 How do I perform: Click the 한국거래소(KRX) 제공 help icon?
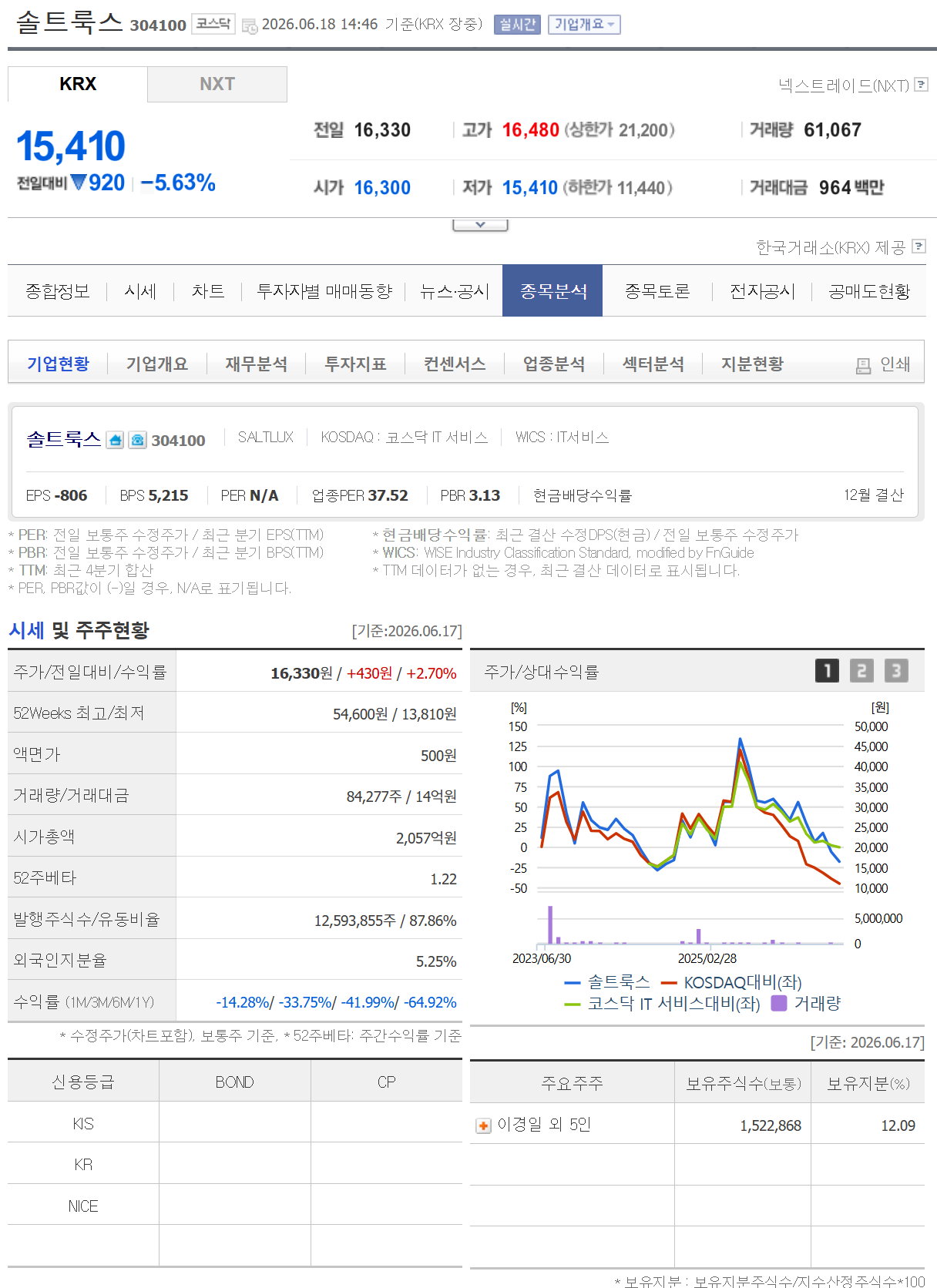(x=919, y=247)
